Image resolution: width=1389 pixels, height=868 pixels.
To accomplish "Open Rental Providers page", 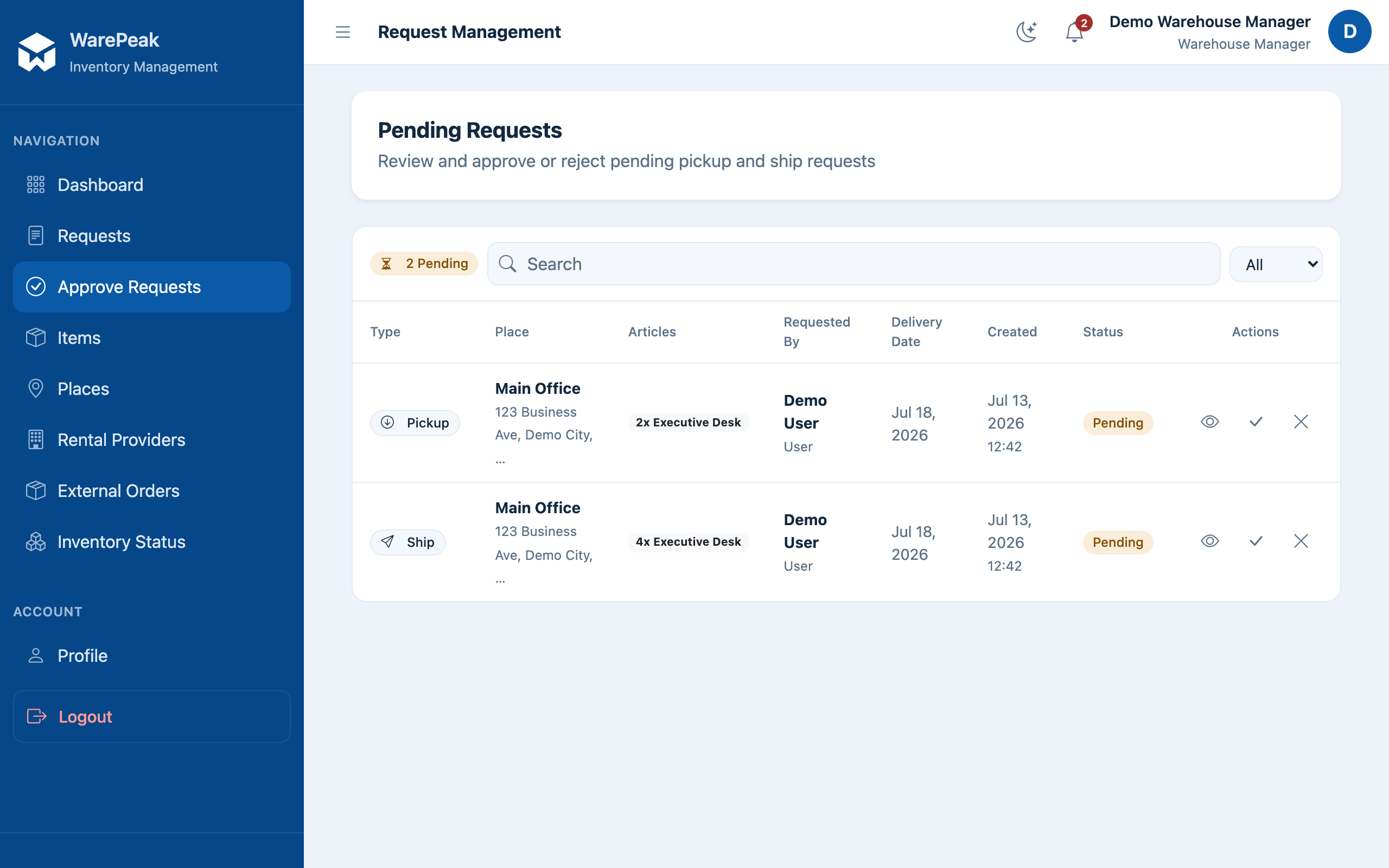I will click(151, 440).
